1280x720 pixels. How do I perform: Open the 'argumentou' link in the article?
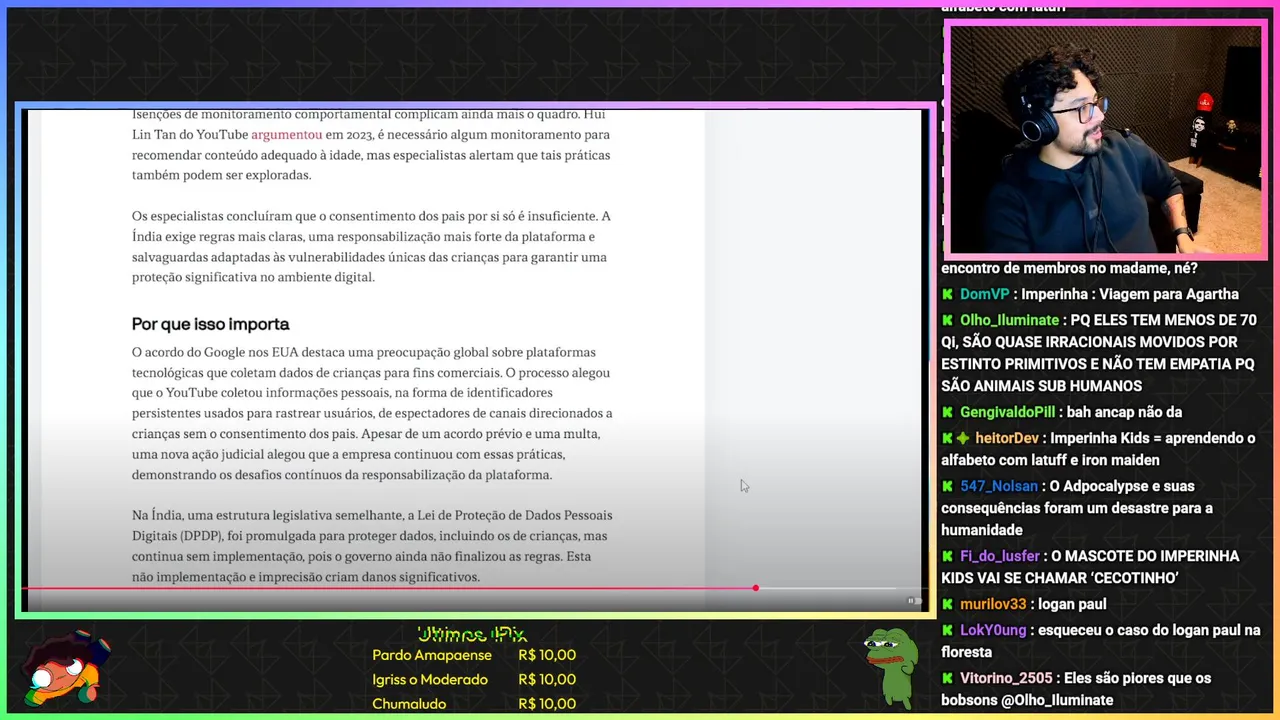coord(286,135)
